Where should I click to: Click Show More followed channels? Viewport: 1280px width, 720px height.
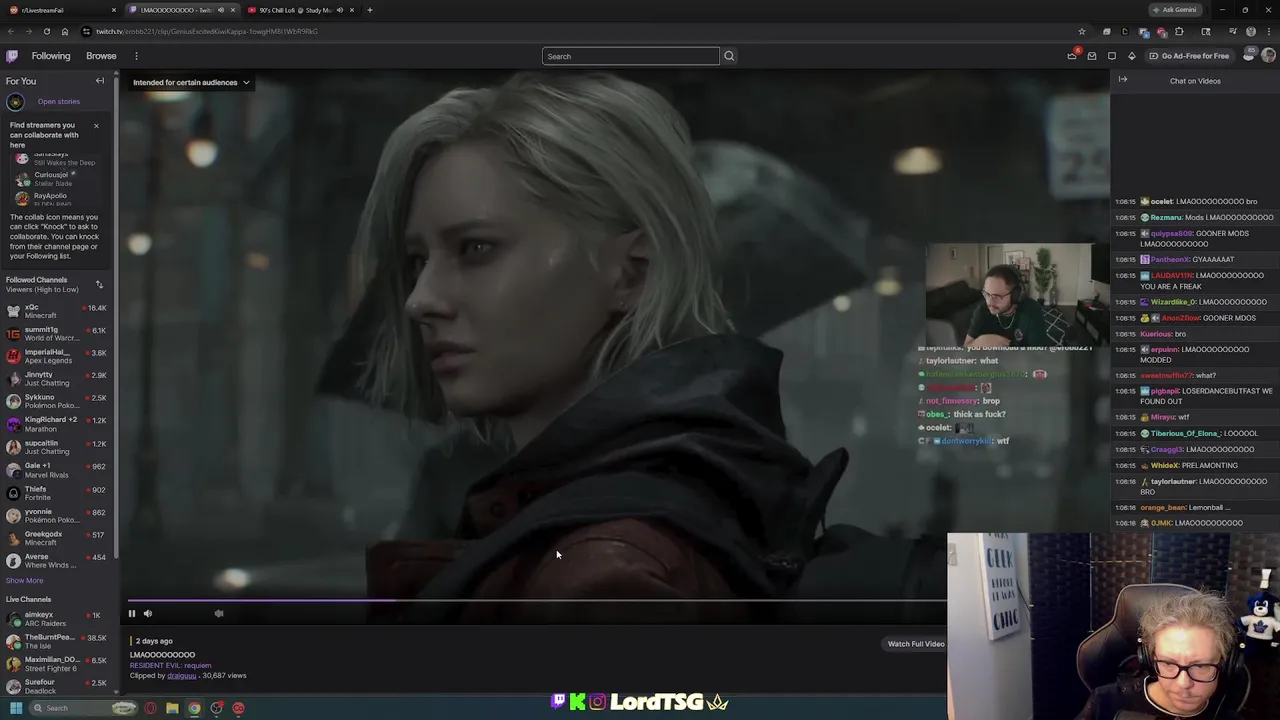(x=24, y=581)
